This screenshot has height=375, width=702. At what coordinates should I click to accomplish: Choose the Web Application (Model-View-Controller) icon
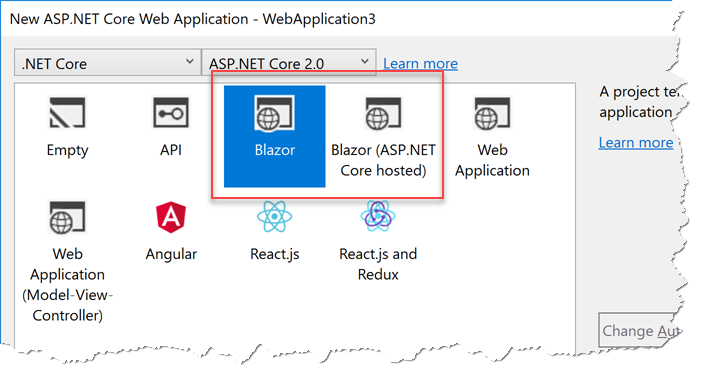tap(67, 217)
